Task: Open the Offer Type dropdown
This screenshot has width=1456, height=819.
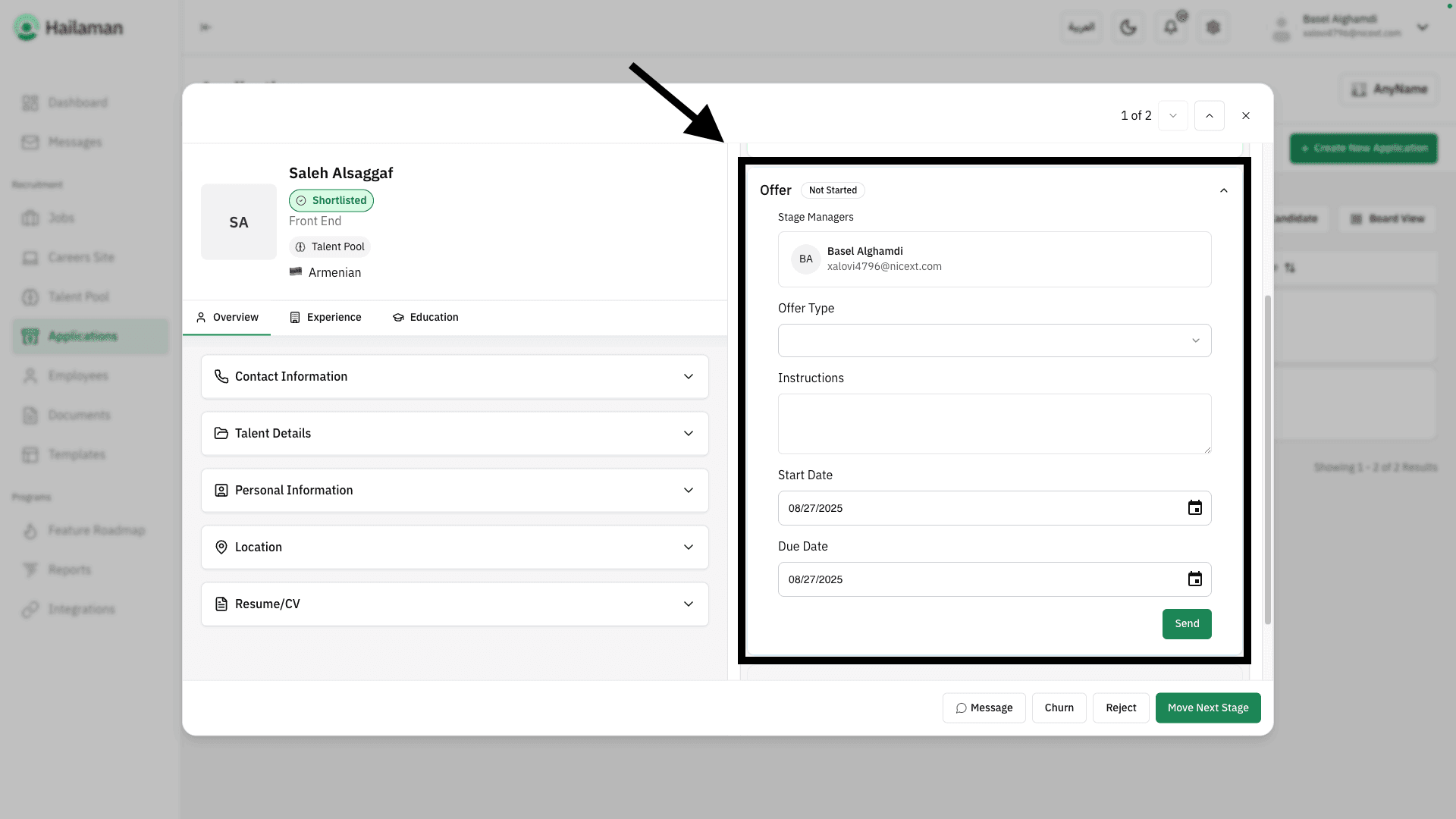Action: (x=994, y=340)
